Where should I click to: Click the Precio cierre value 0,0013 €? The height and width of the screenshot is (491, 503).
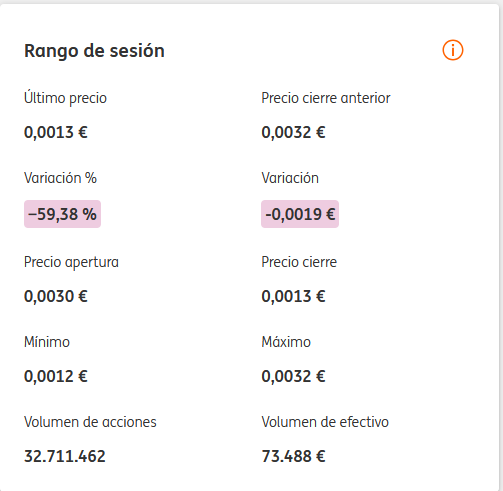[293, 296]
